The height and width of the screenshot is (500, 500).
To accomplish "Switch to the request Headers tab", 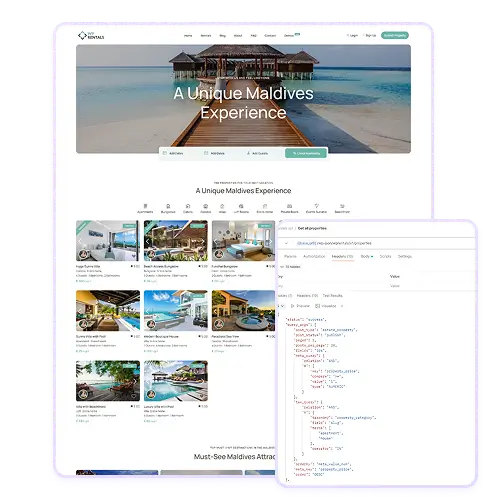I will [342, 256].
